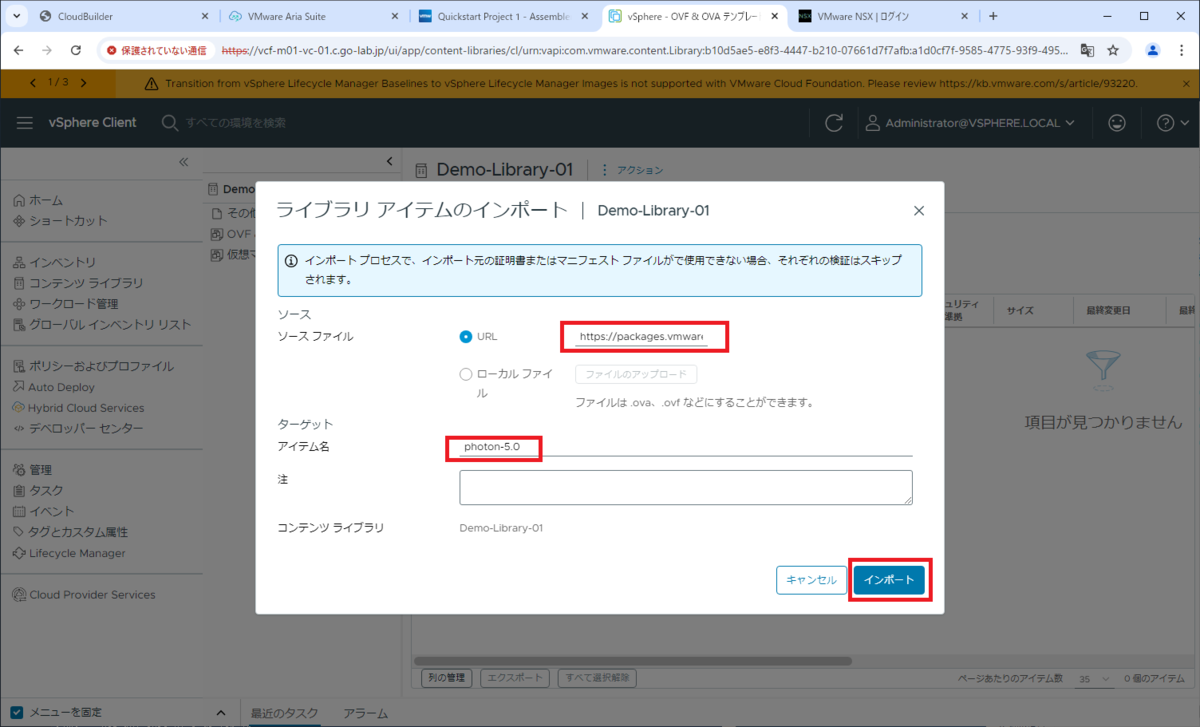Screen dimensions: 1200x727
Task: Open Administrator@VSPHERE.LOCAL user menu
Action: pyautogui.click(x=968, y=123)
